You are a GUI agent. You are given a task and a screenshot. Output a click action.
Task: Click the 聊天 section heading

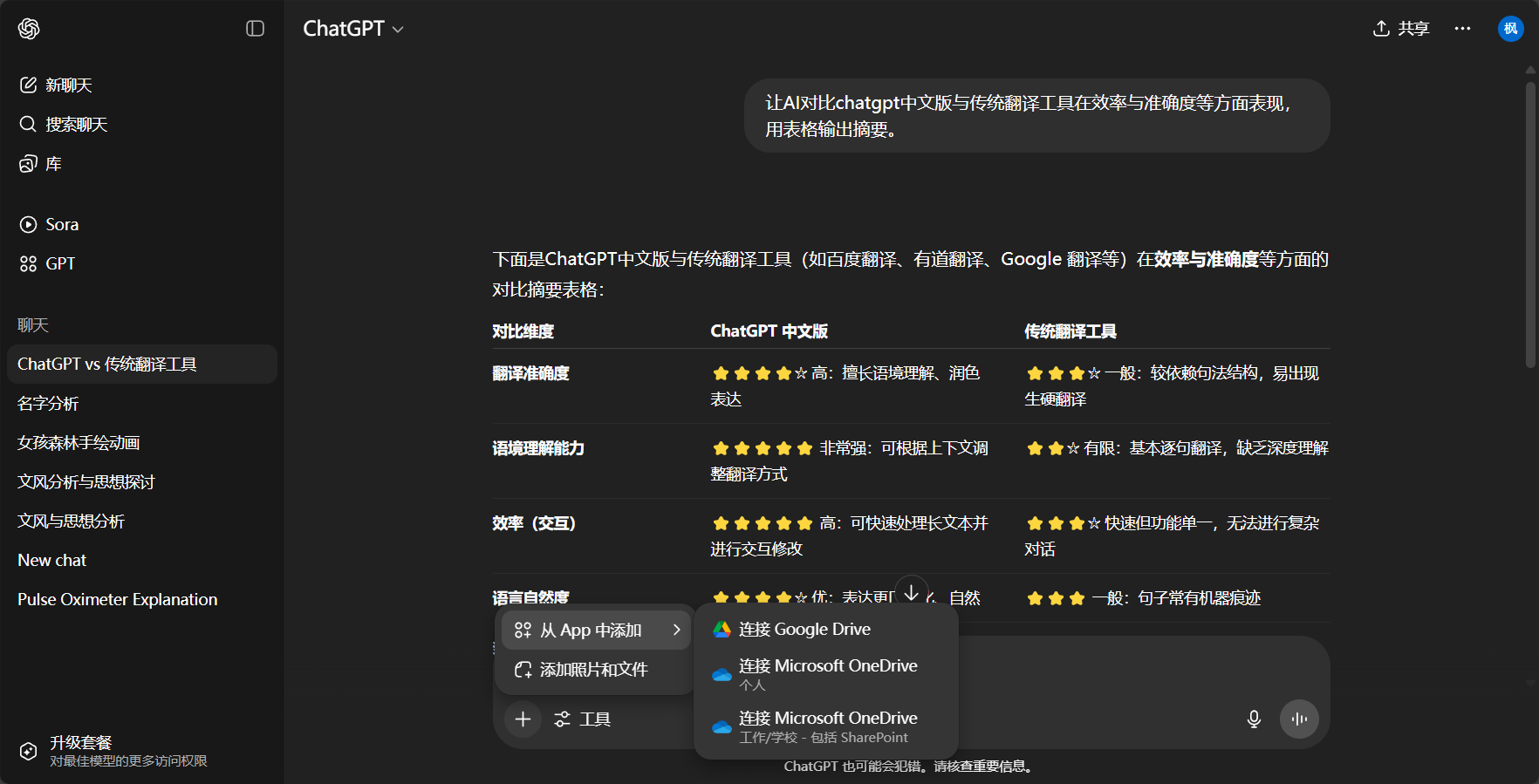33,325
